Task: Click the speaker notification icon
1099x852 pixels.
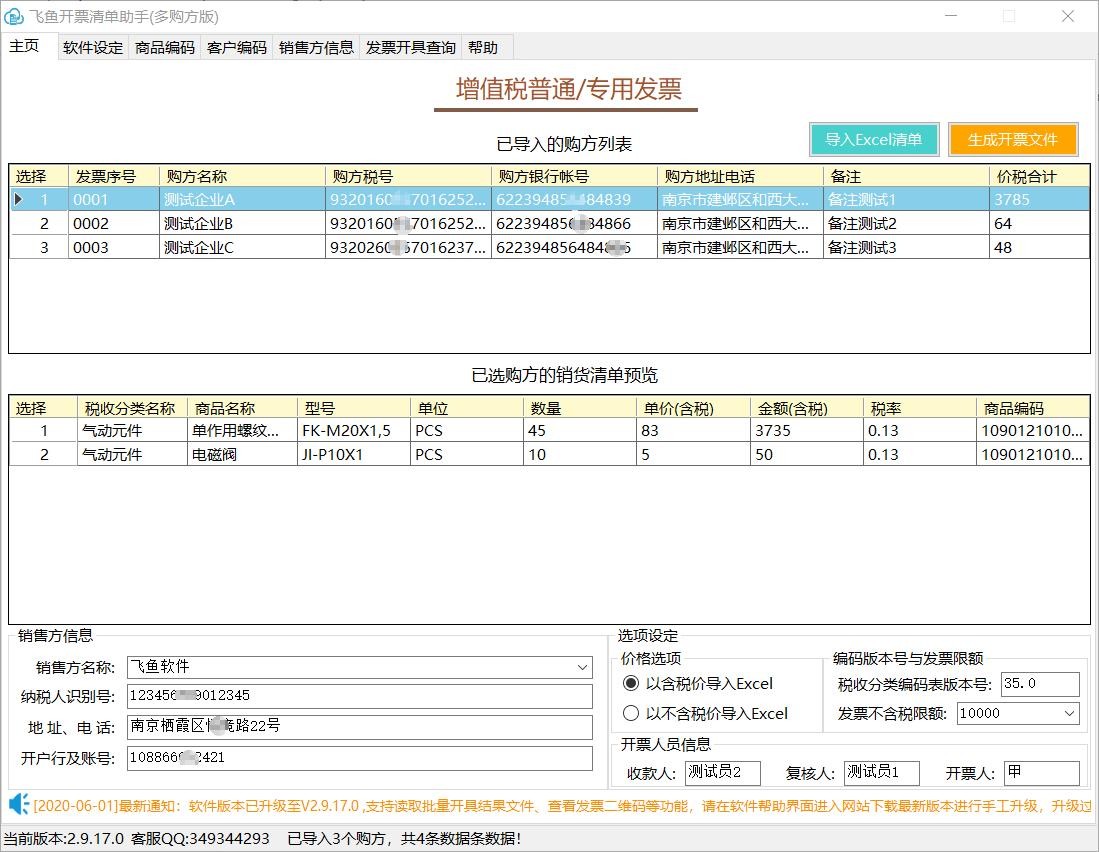Action: pos(18,804)
